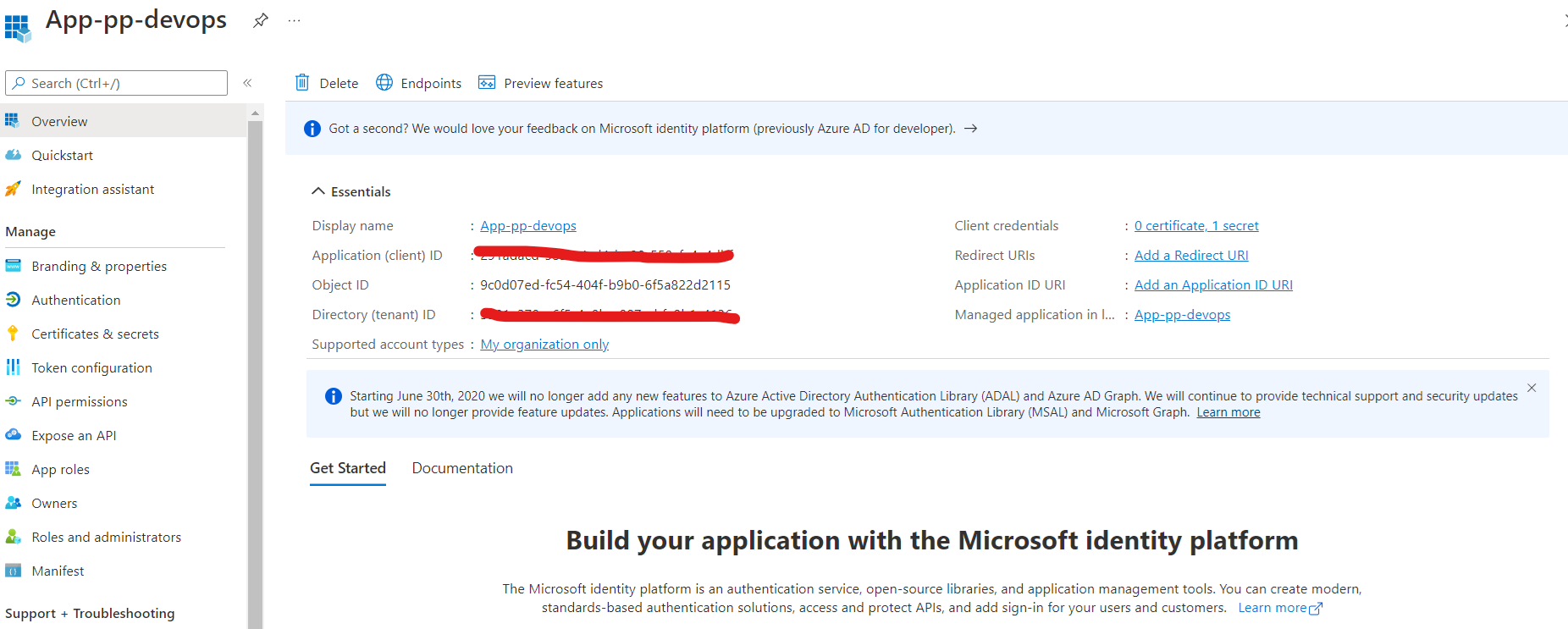Viewport: 1568px width, 629px height.
Task: Follow the feedback banner arrow
Action: click(971, 129)
